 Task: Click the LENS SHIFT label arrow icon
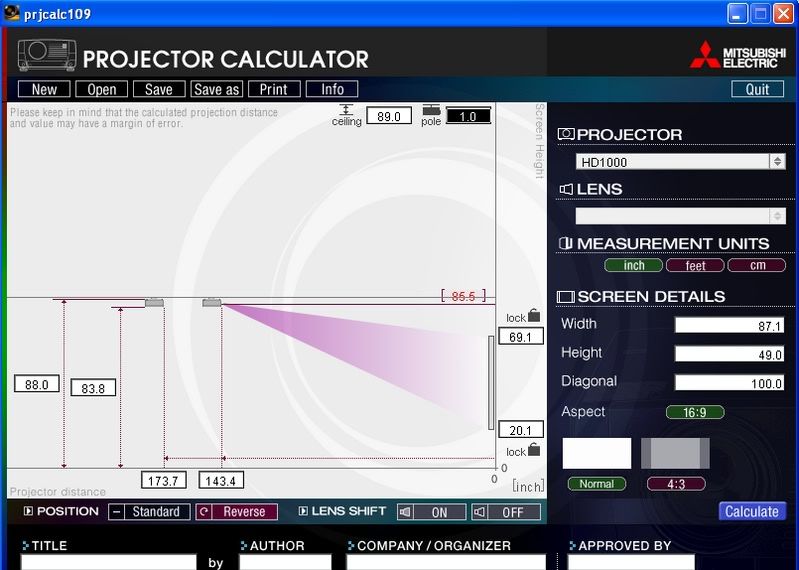(x=303, y=511)
